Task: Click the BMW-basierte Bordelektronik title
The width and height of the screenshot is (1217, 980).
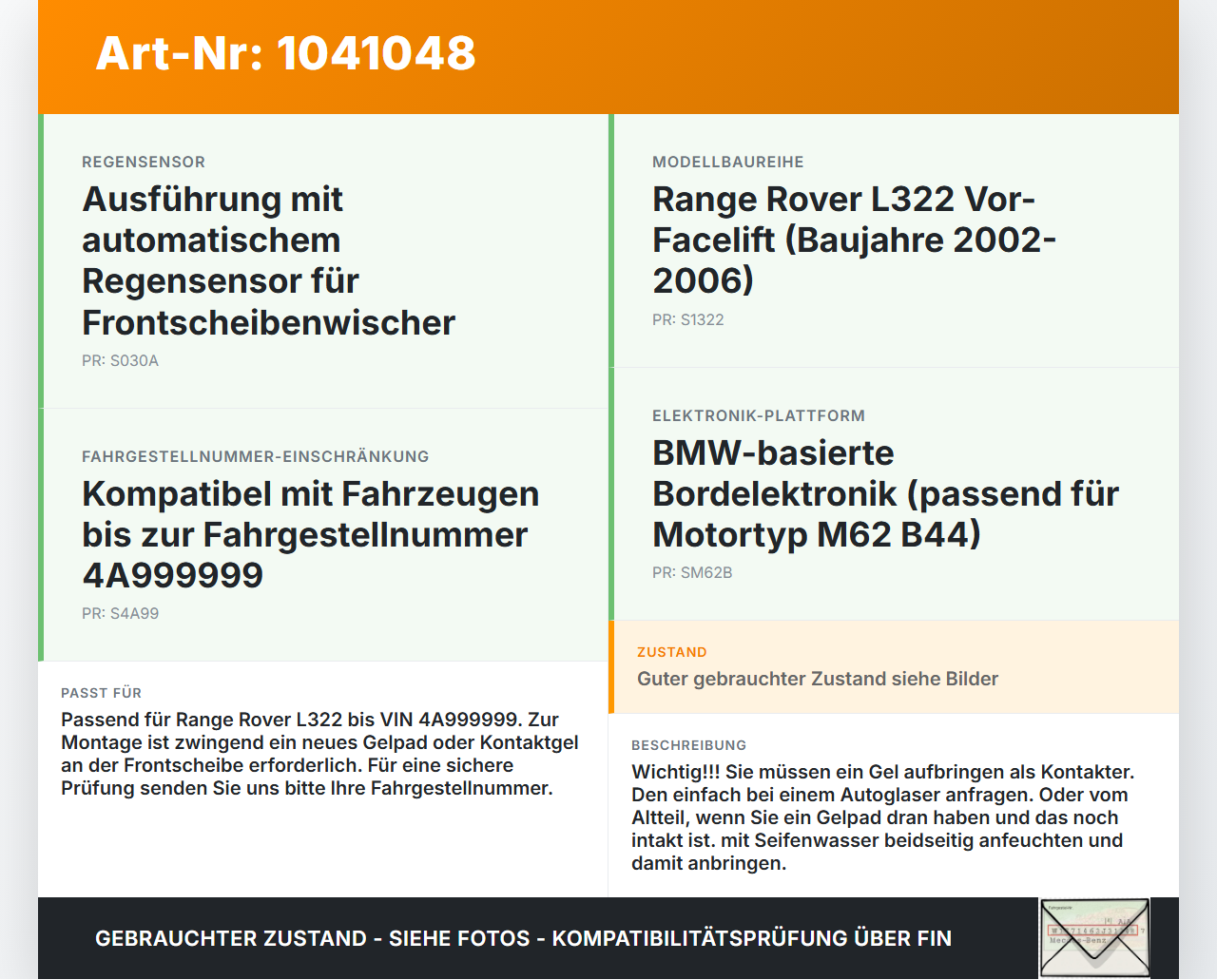Action: click(885, 493)
